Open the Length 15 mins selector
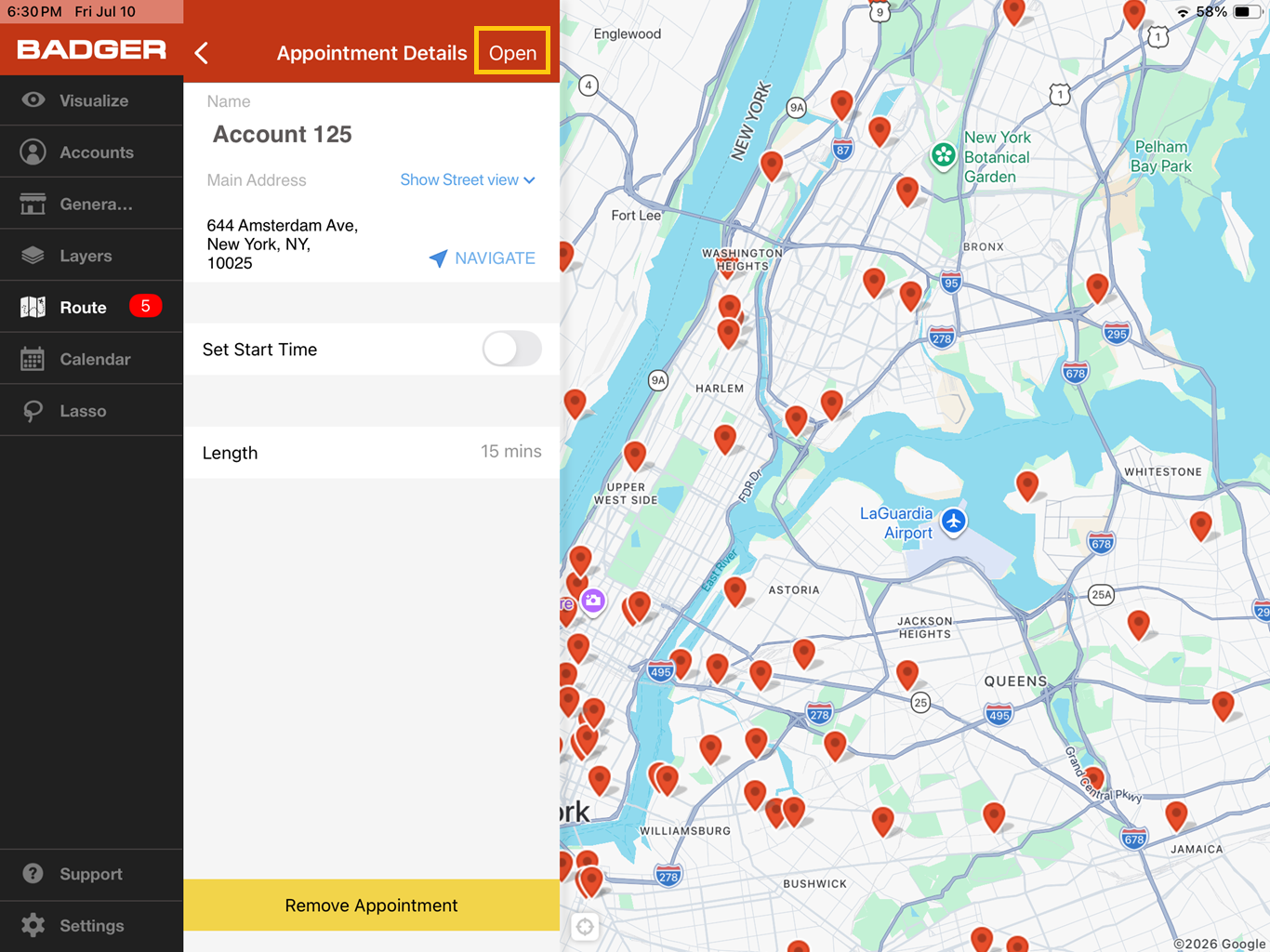This screenshot has width=1270, height=952. coord(372,452)
